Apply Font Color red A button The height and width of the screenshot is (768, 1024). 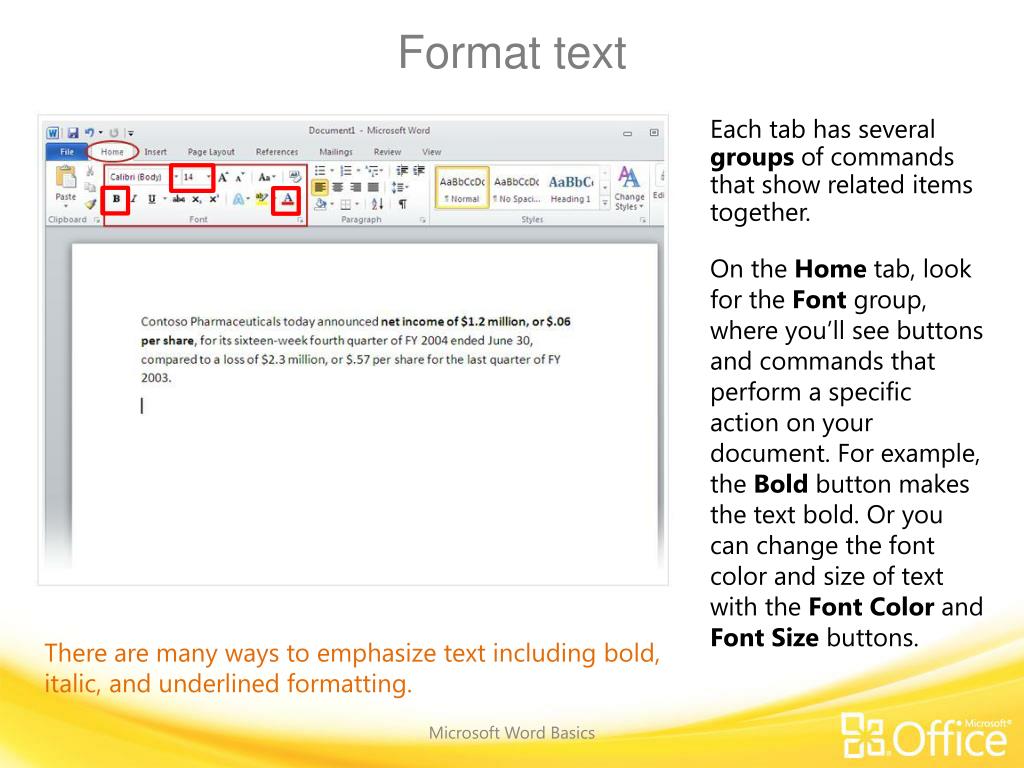(287, 200)
